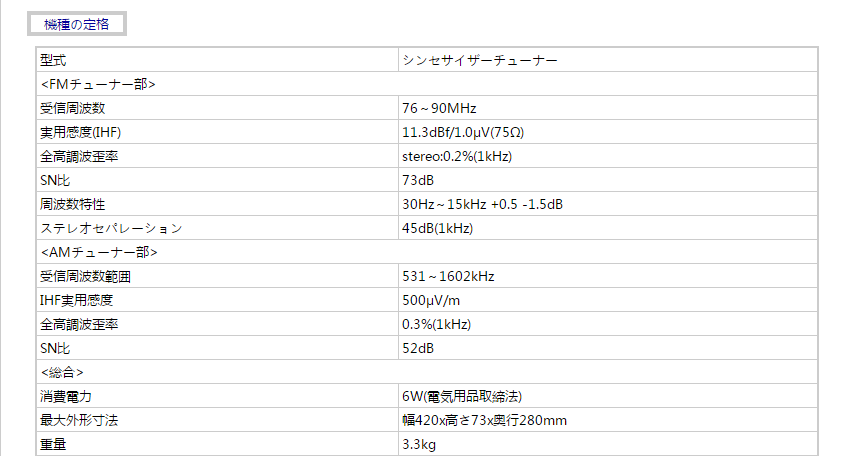Select the 6W(電気用品取締法) power value

coord(460,396)
